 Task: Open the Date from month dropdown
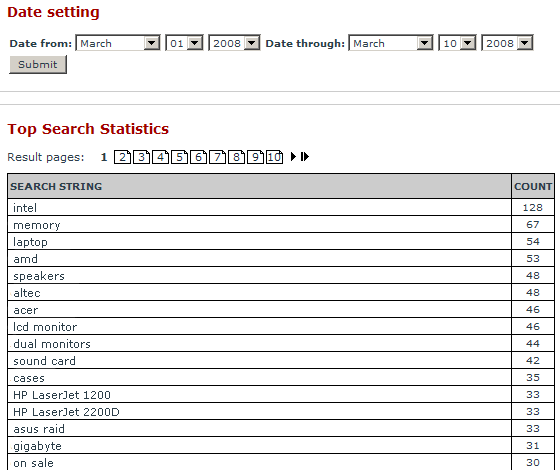[x=118, y=43]
